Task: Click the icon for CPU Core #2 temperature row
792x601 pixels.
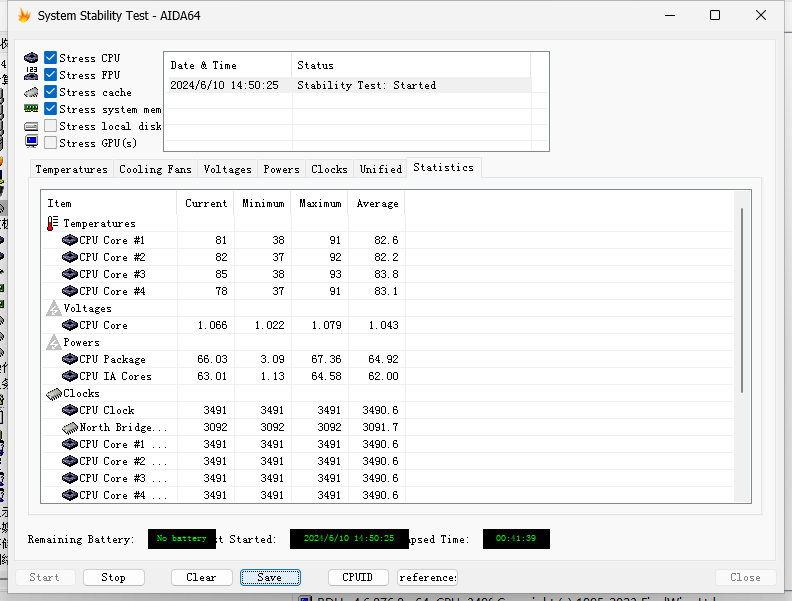Action: point(70,257)
